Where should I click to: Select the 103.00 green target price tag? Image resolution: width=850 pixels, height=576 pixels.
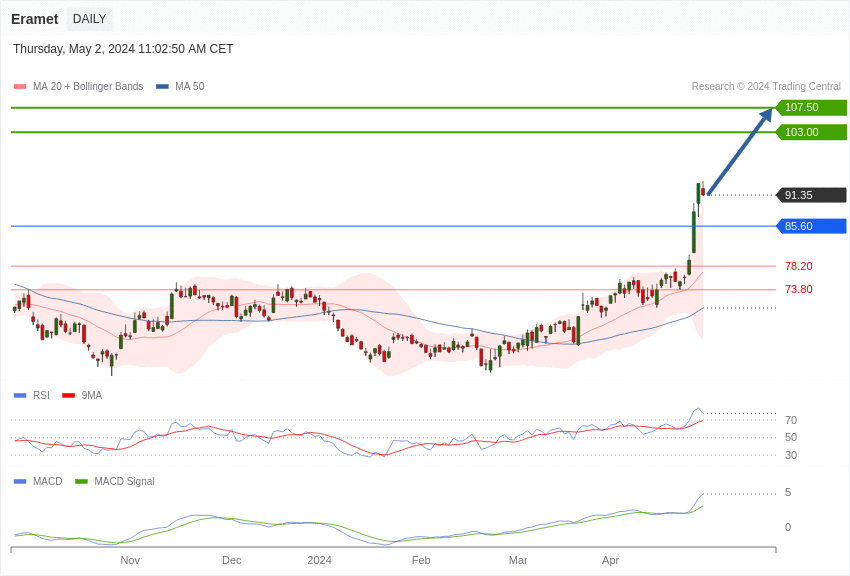[811, 132]
